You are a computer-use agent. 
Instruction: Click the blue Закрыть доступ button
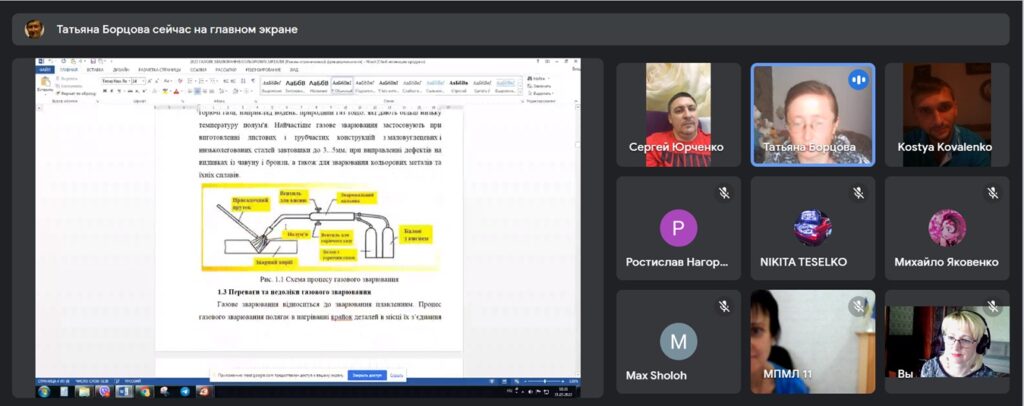pos(367,375)
